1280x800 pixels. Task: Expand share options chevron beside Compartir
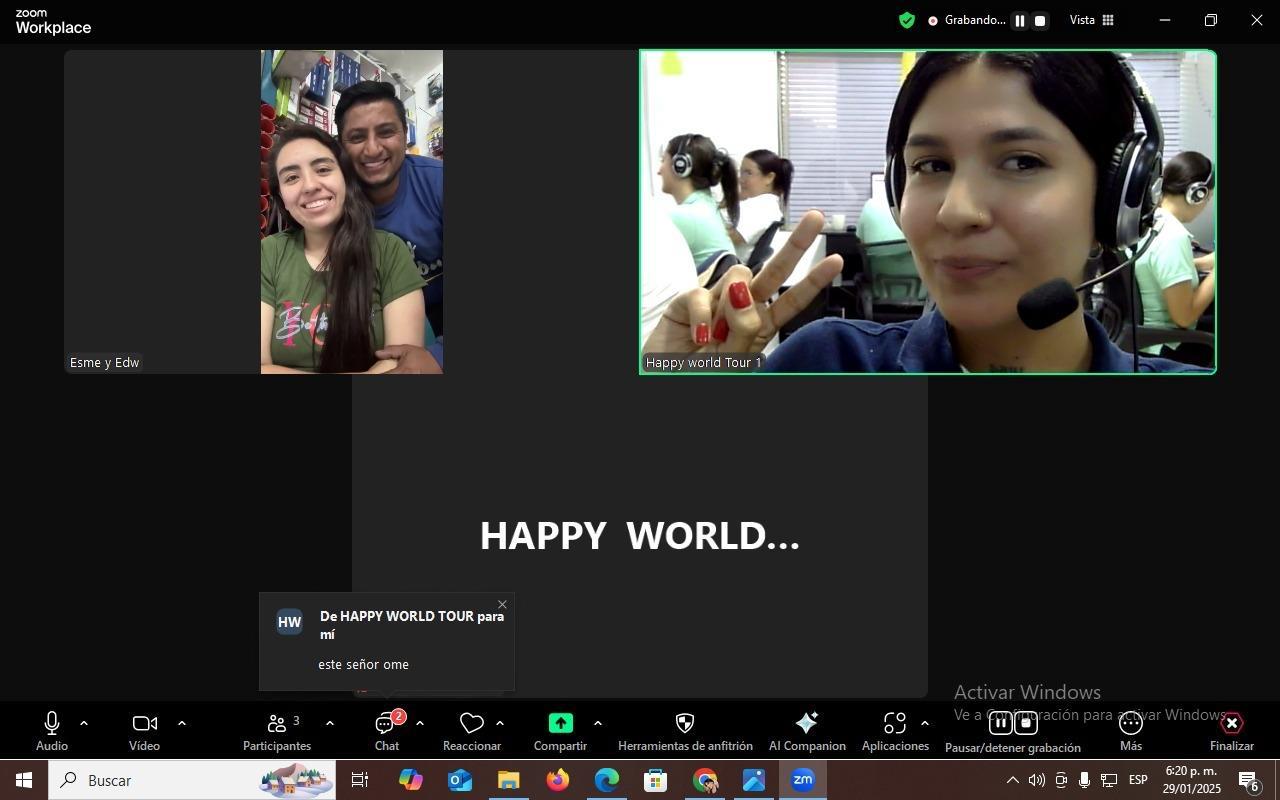tap(598, 723)
